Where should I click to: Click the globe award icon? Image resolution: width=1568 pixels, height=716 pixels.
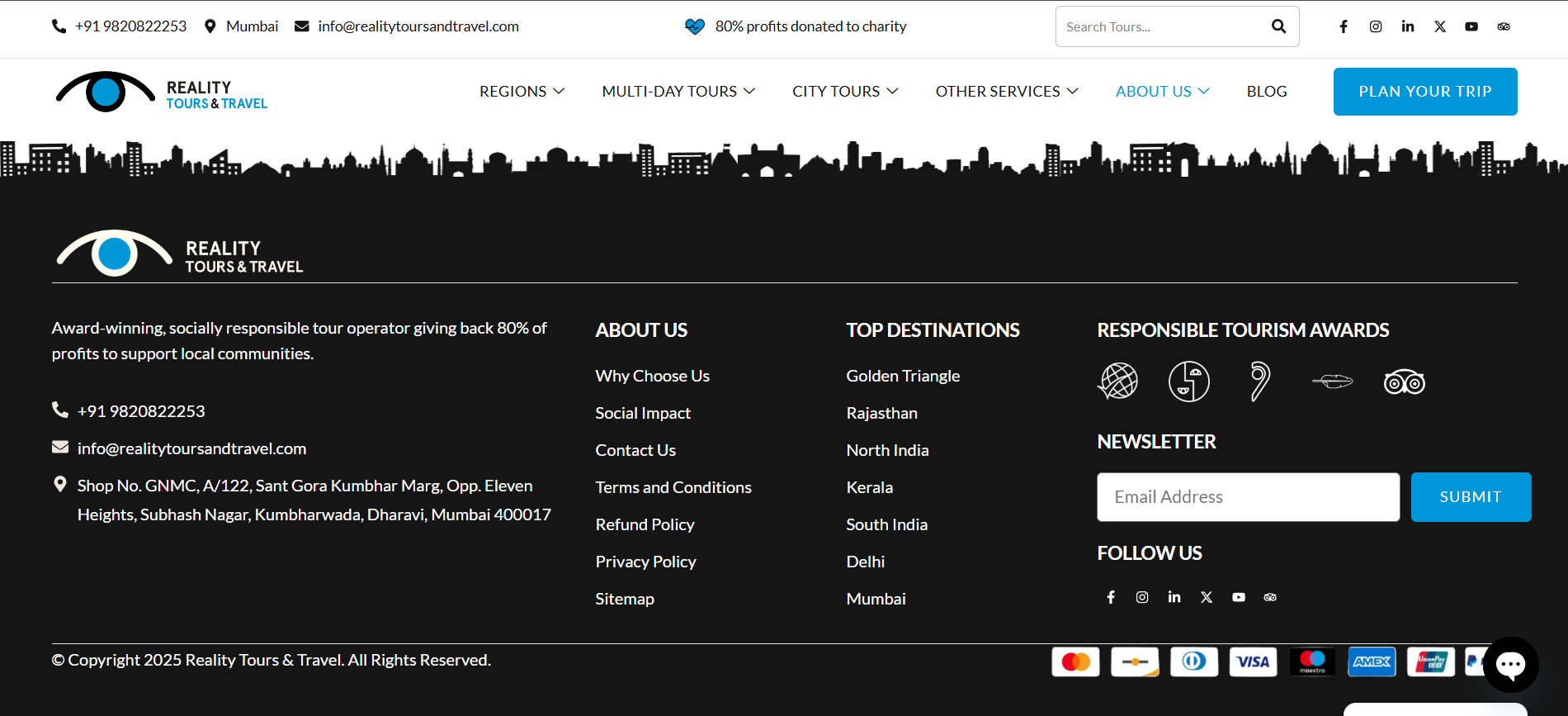pos(1117,382)
